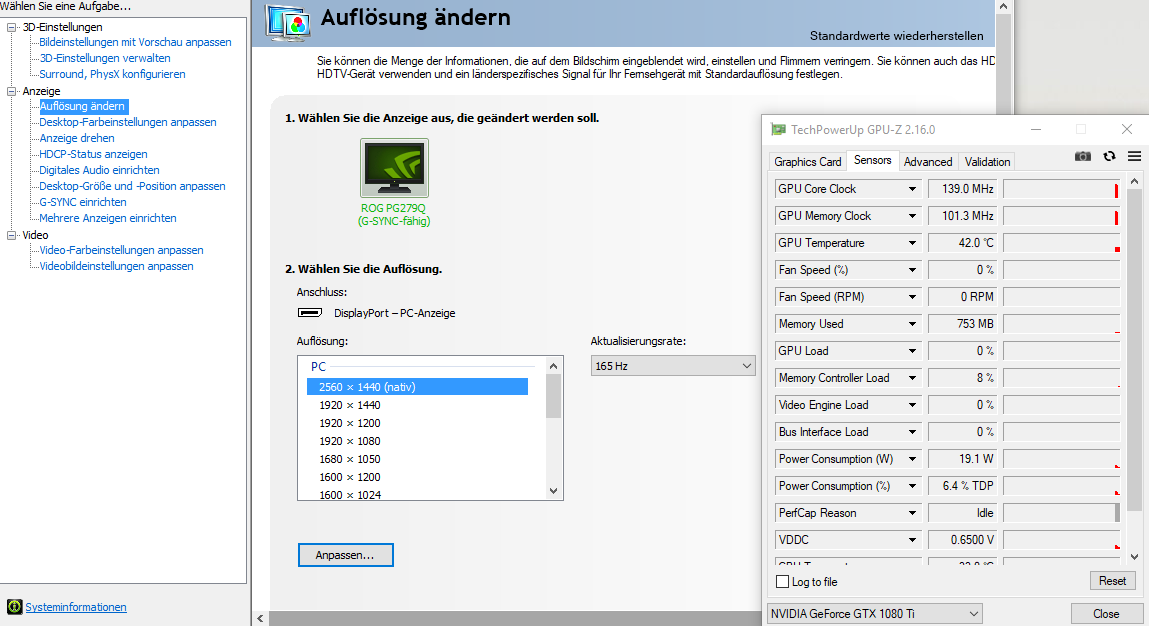1149x626 pixels.
Task: Open the Memory Used sensor dropdown
Action: 912,324
